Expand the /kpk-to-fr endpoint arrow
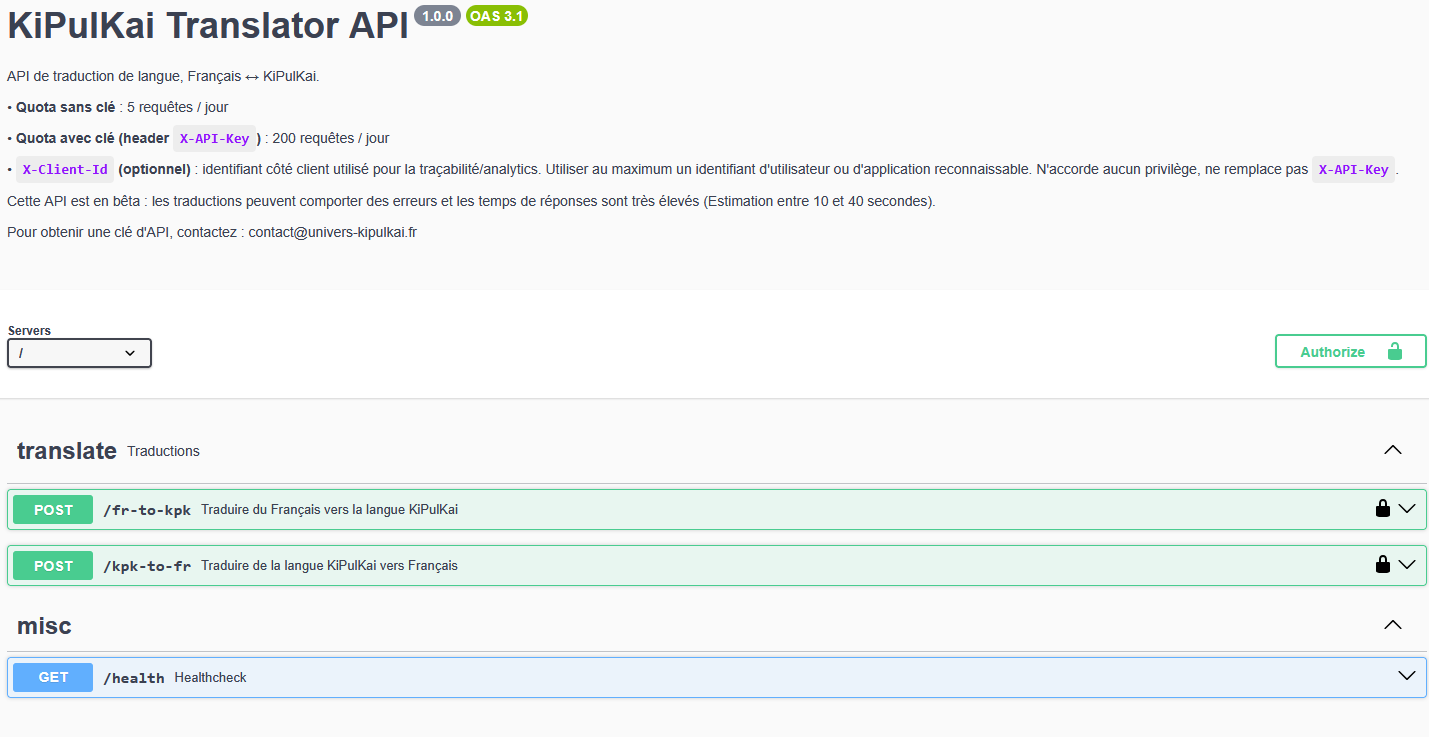Viewport: 1429px width, 737px height. (x=1407, y=565)
